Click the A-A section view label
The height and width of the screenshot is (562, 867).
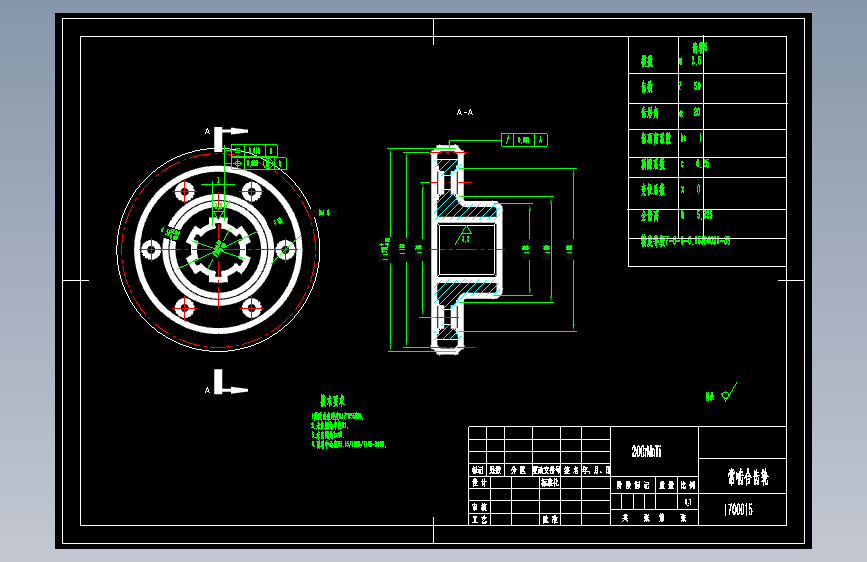[x=464, y=112]
